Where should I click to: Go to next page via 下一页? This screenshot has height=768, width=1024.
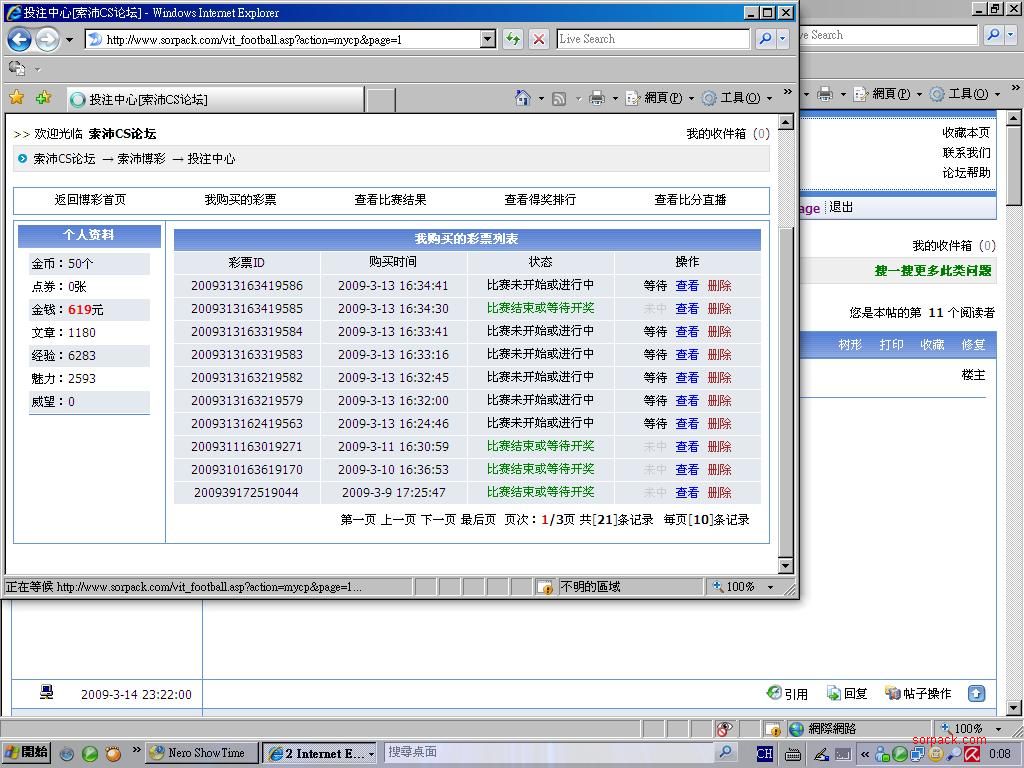438,519
